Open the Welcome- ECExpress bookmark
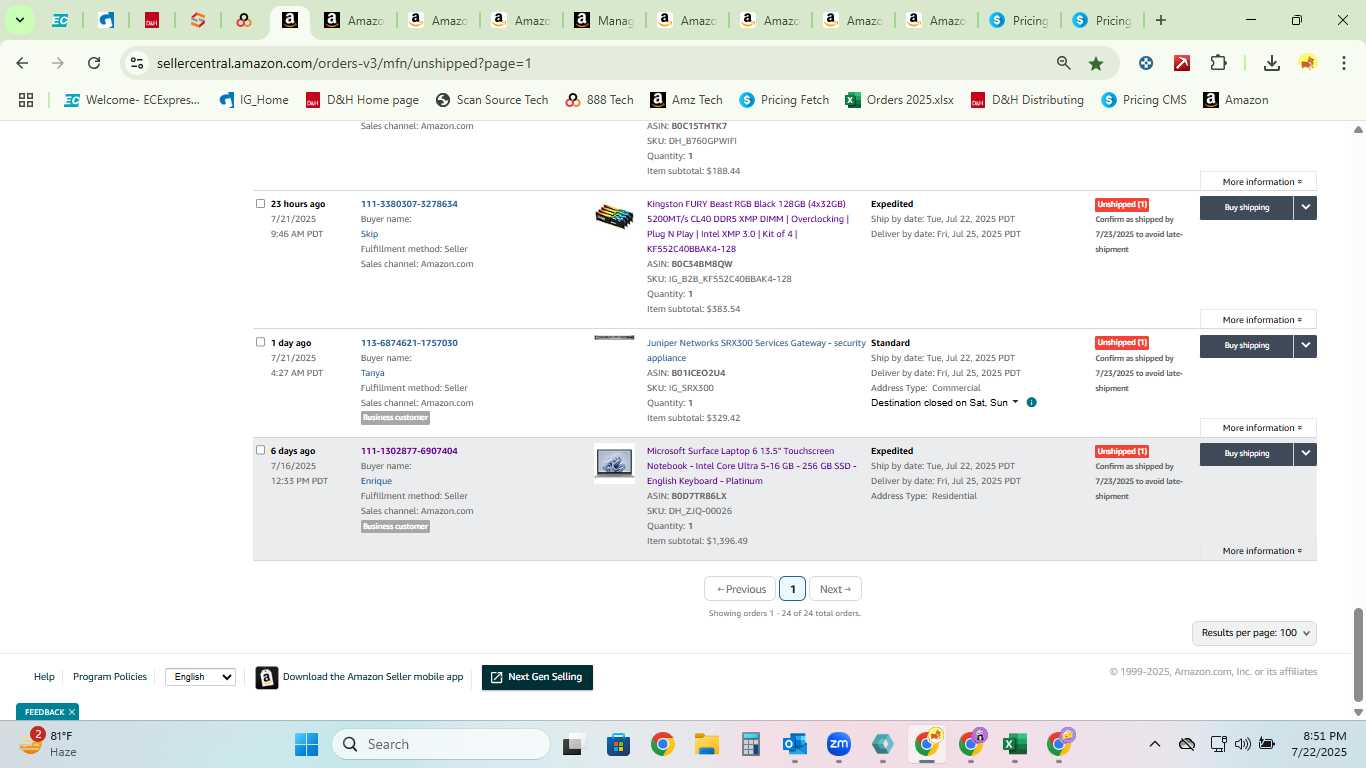The image size is (1366, 768). tap(132, 100)
